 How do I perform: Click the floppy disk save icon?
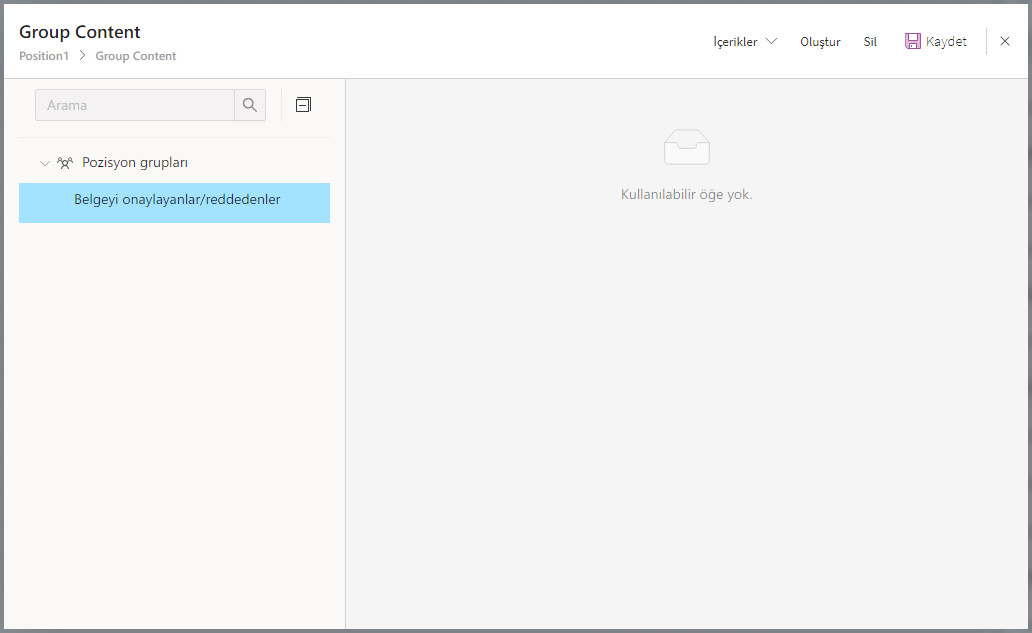tap(912, 42)
